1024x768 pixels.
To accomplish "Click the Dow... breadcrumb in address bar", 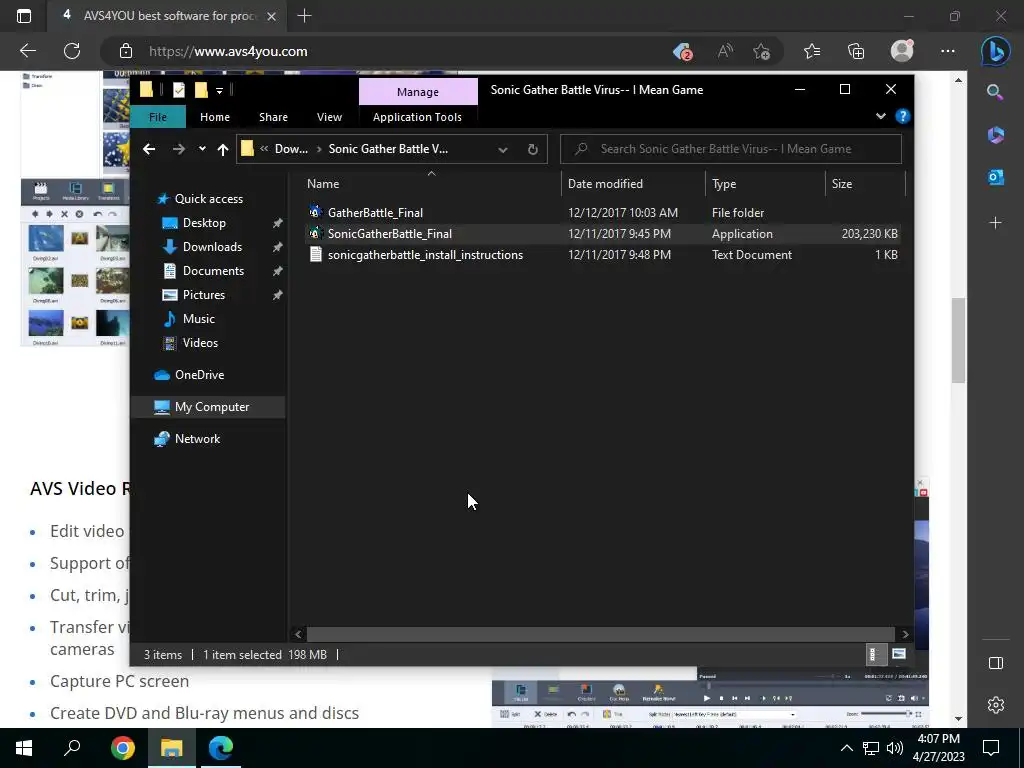I will (291, 149).
